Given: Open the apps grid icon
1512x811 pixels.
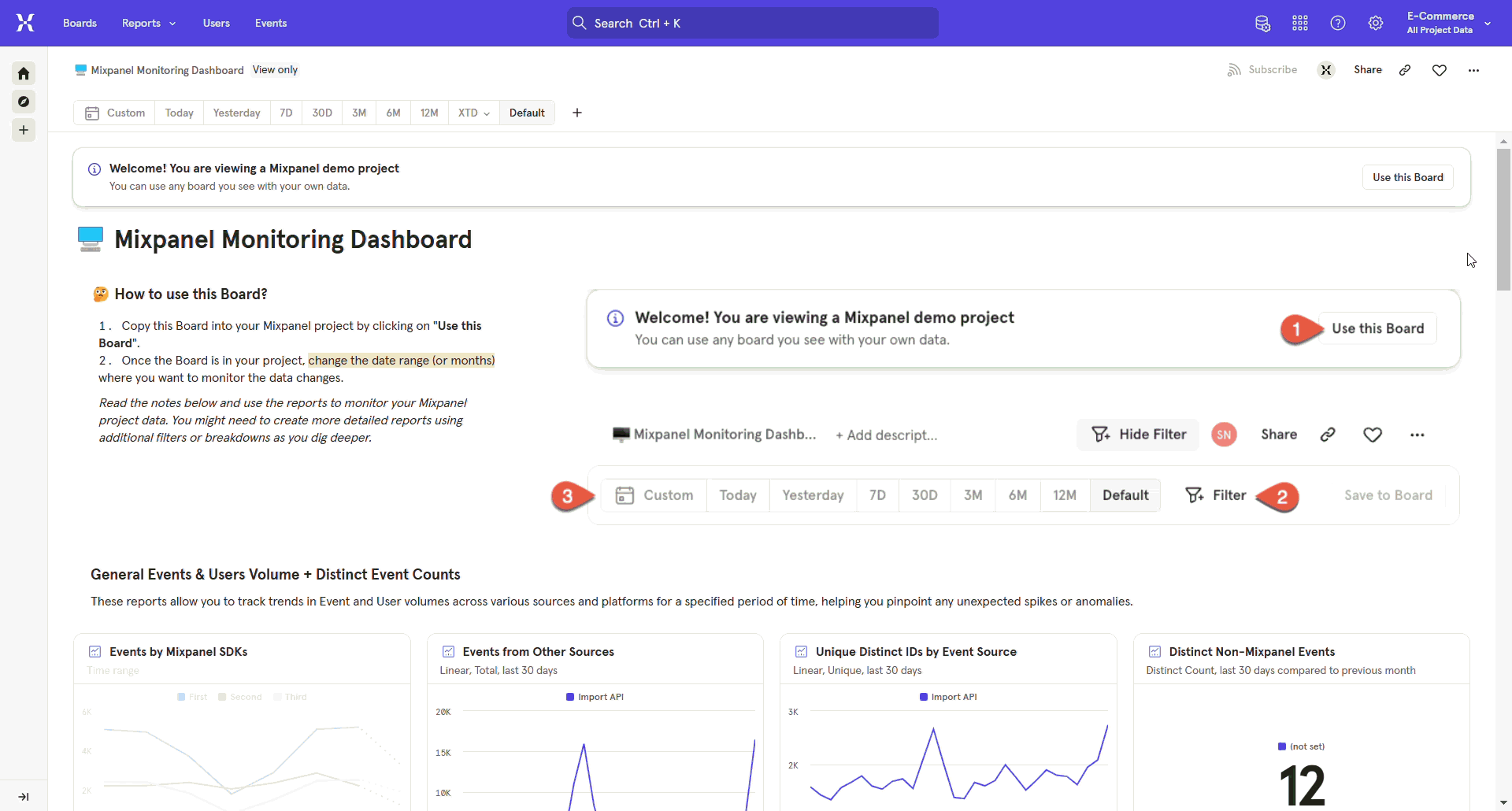Looking at the screenshot, I should pos(1300,24).
